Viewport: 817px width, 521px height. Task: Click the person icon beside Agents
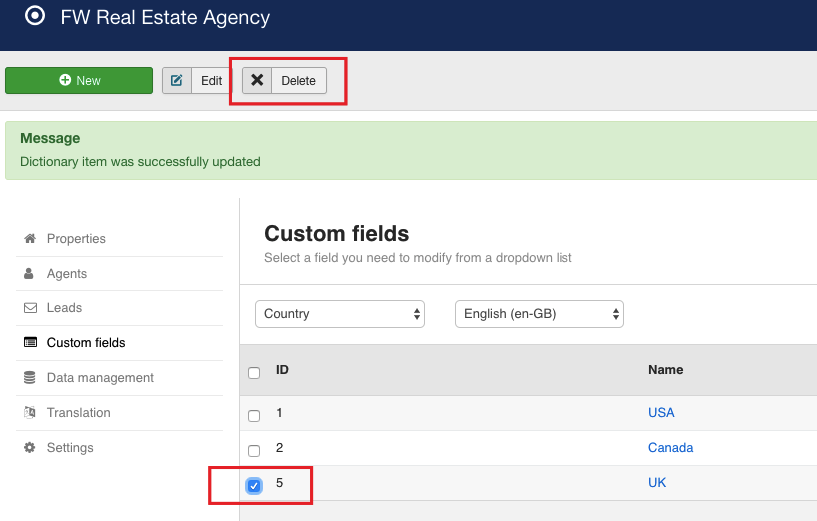30,274
